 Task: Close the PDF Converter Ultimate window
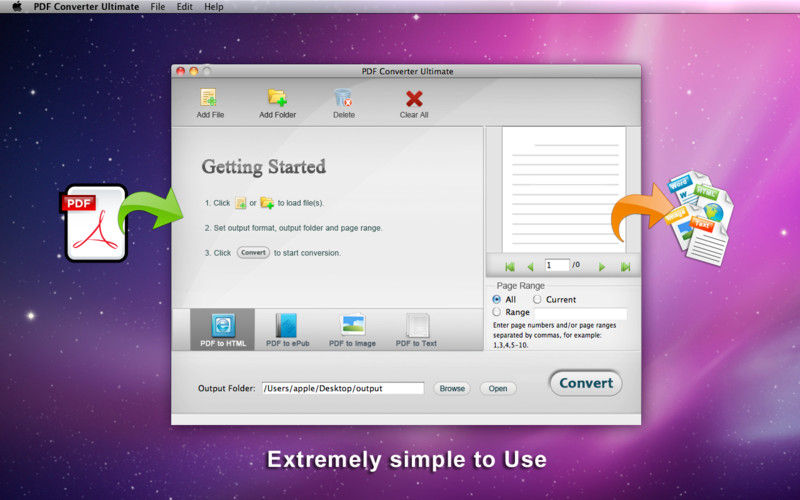[x=181, y=71]
